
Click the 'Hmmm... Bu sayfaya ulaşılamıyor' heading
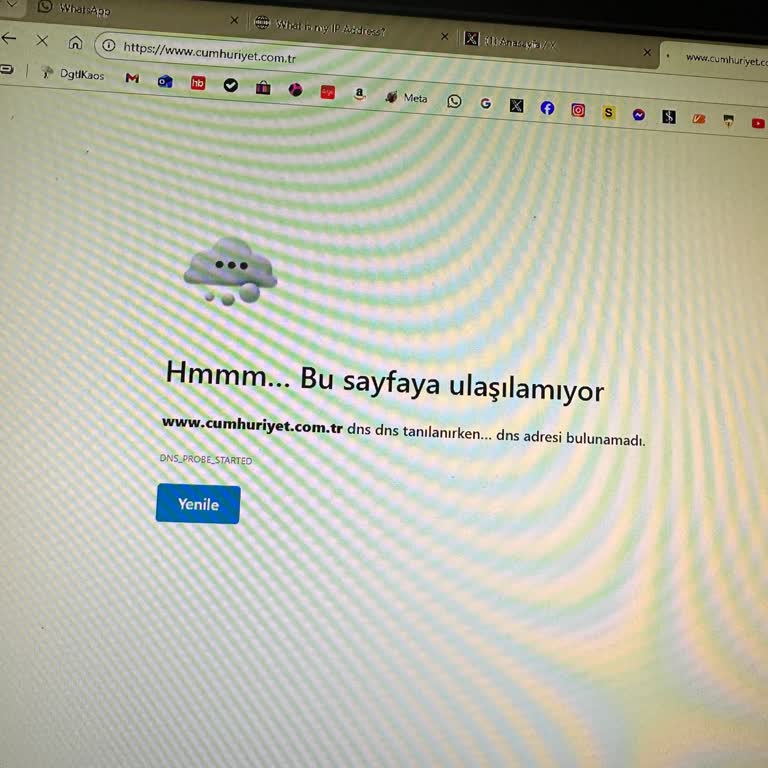tap(385, 382)
